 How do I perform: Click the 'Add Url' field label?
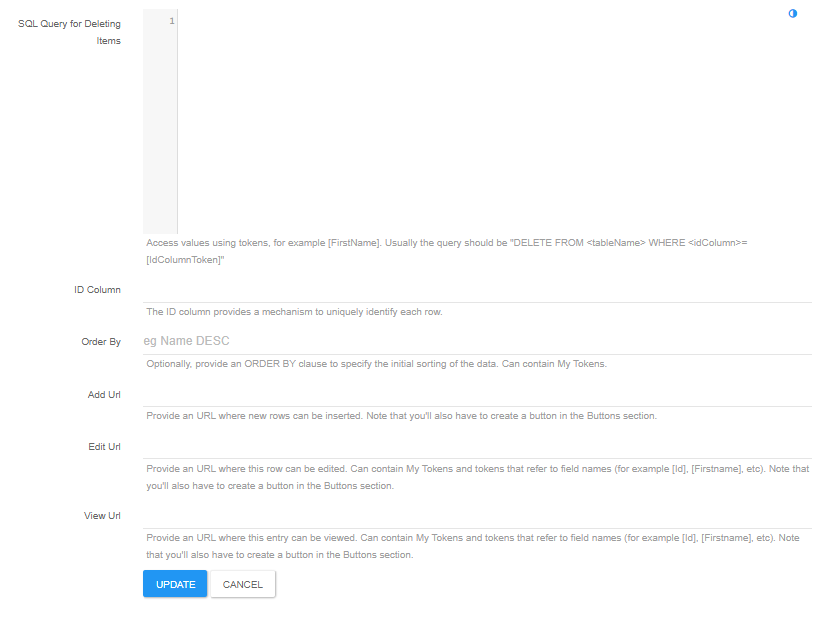[104, 395]
